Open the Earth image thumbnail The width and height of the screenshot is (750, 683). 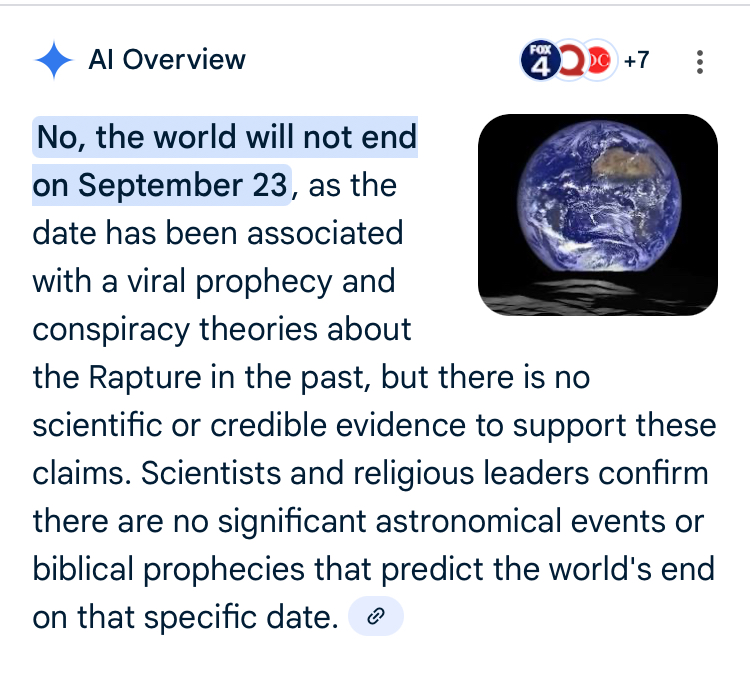(x=598, y=215)
